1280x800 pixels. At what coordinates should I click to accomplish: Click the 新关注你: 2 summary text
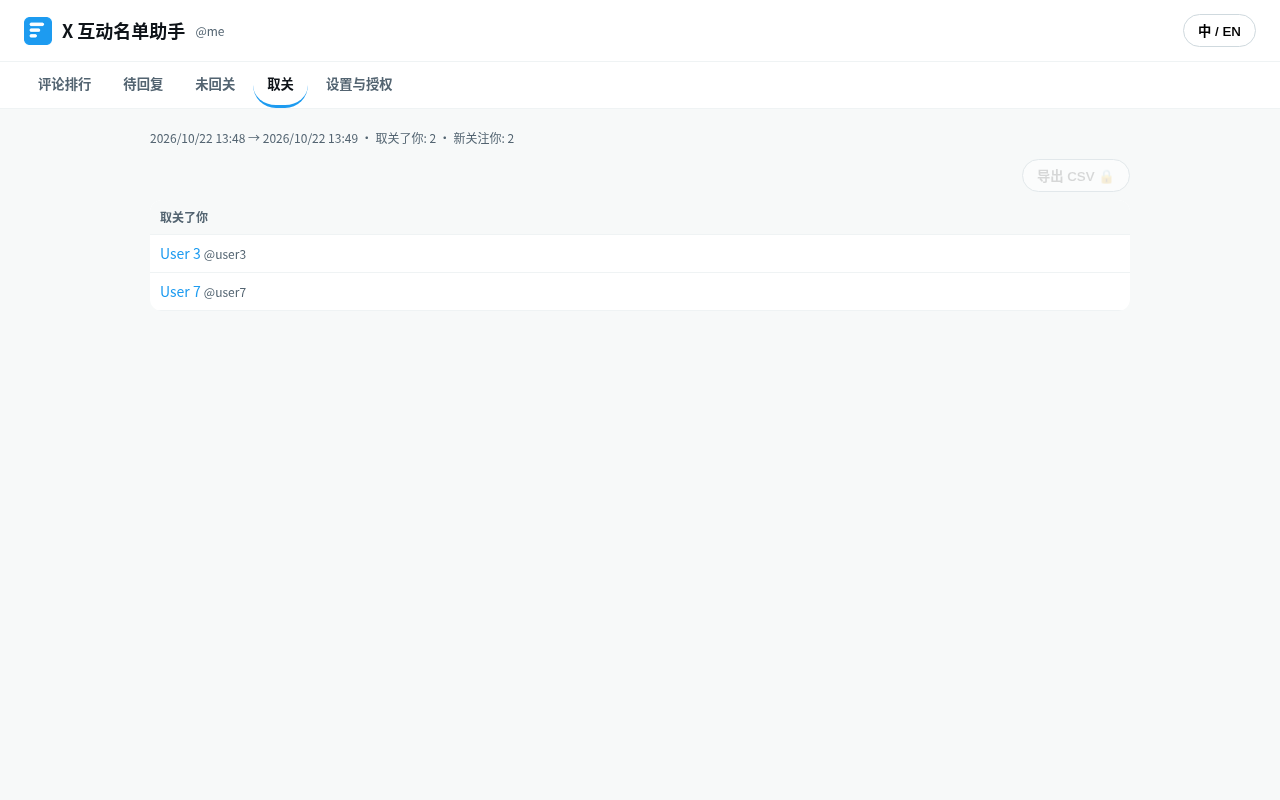click(483, 139)
